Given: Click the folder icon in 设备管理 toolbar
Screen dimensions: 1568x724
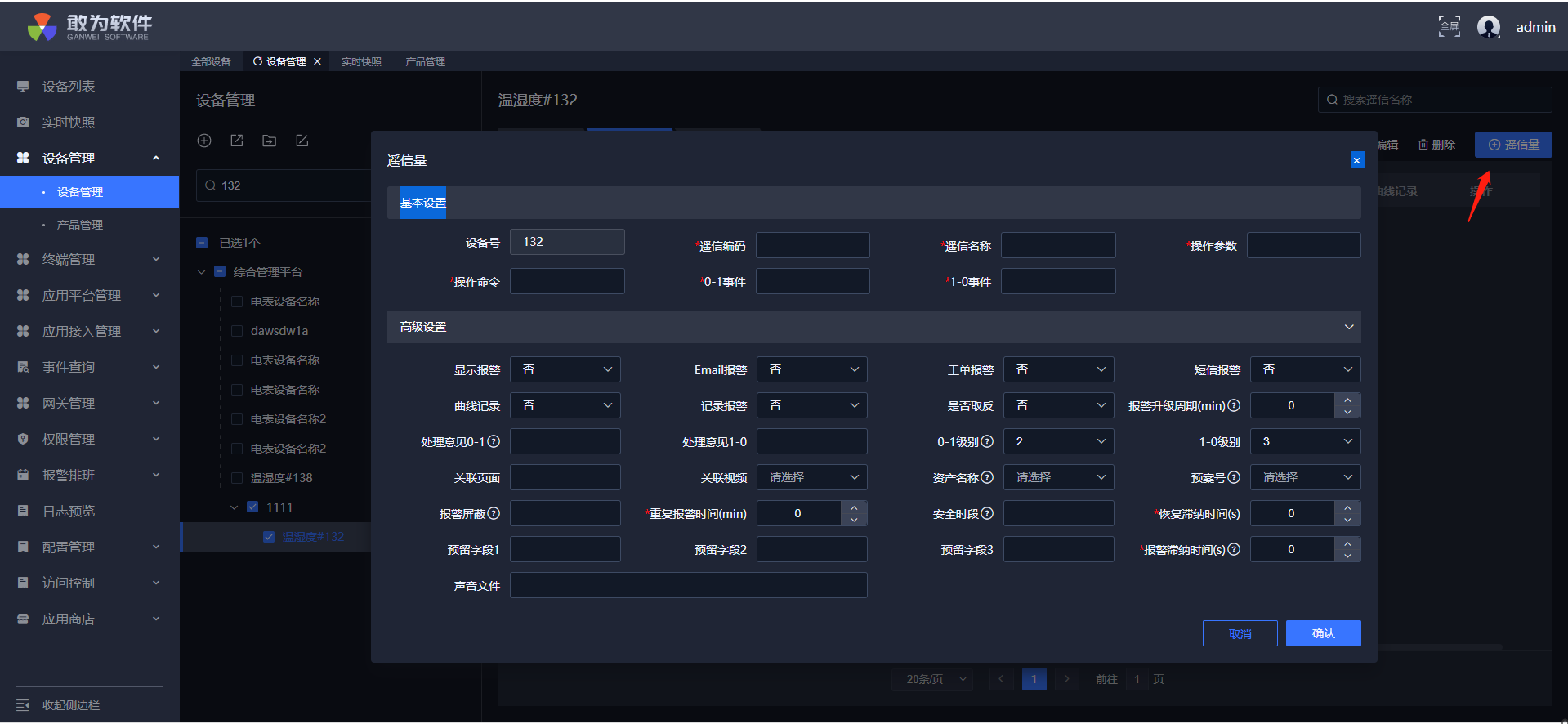Looking at the screenshot, I should coord(269,141).
